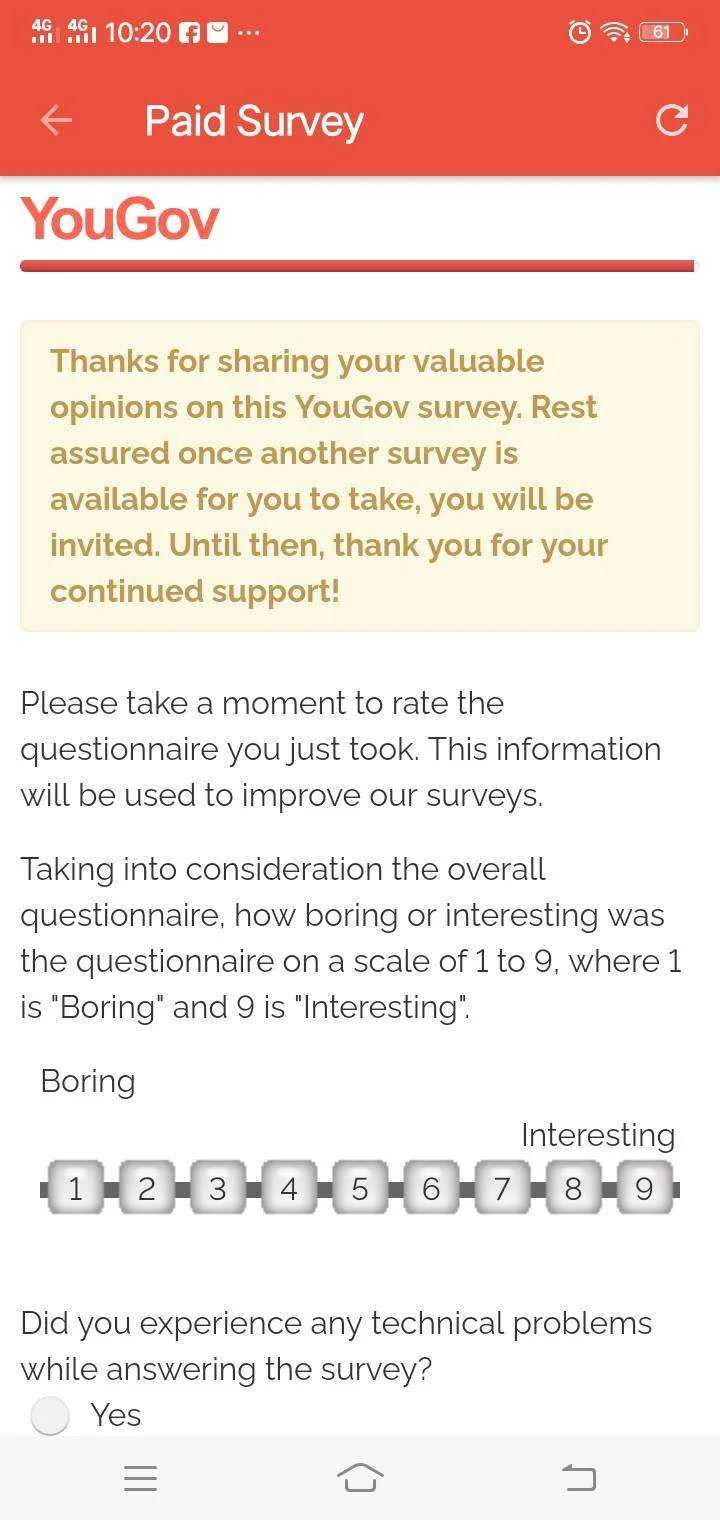This screenshot has height=1520, width=720.
Task: Rate the questionnaire 1 for Boring
Action: coord(75,1188)
